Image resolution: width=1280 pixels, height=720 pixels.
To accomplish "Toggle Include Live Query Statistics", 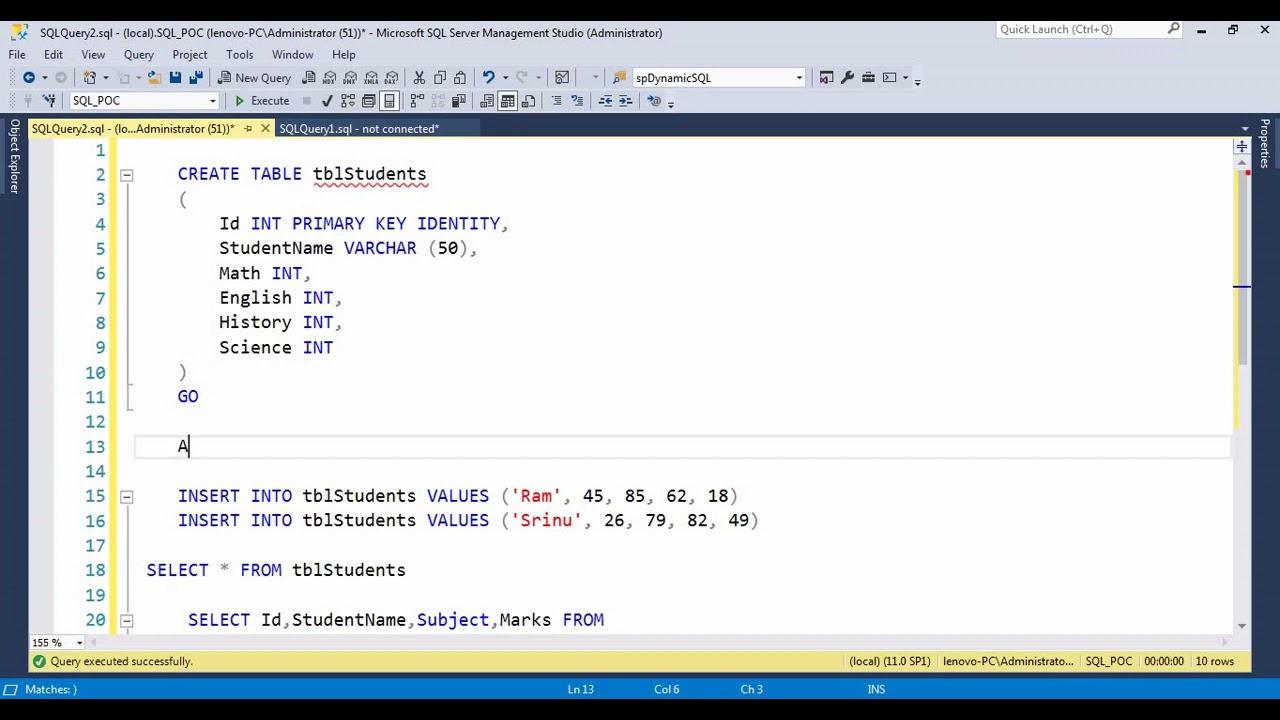I will [x=438, y=100].
